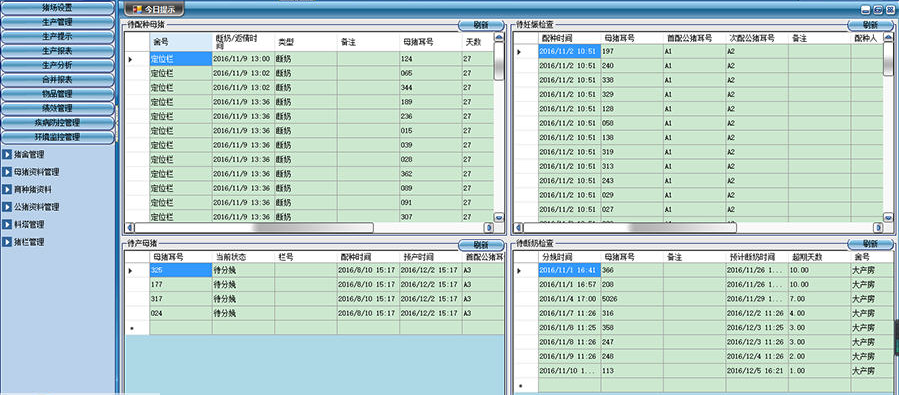Screen dimensions: 899x395
Task: Open the 环境监控管理 menu section
Action: [57, 137]
